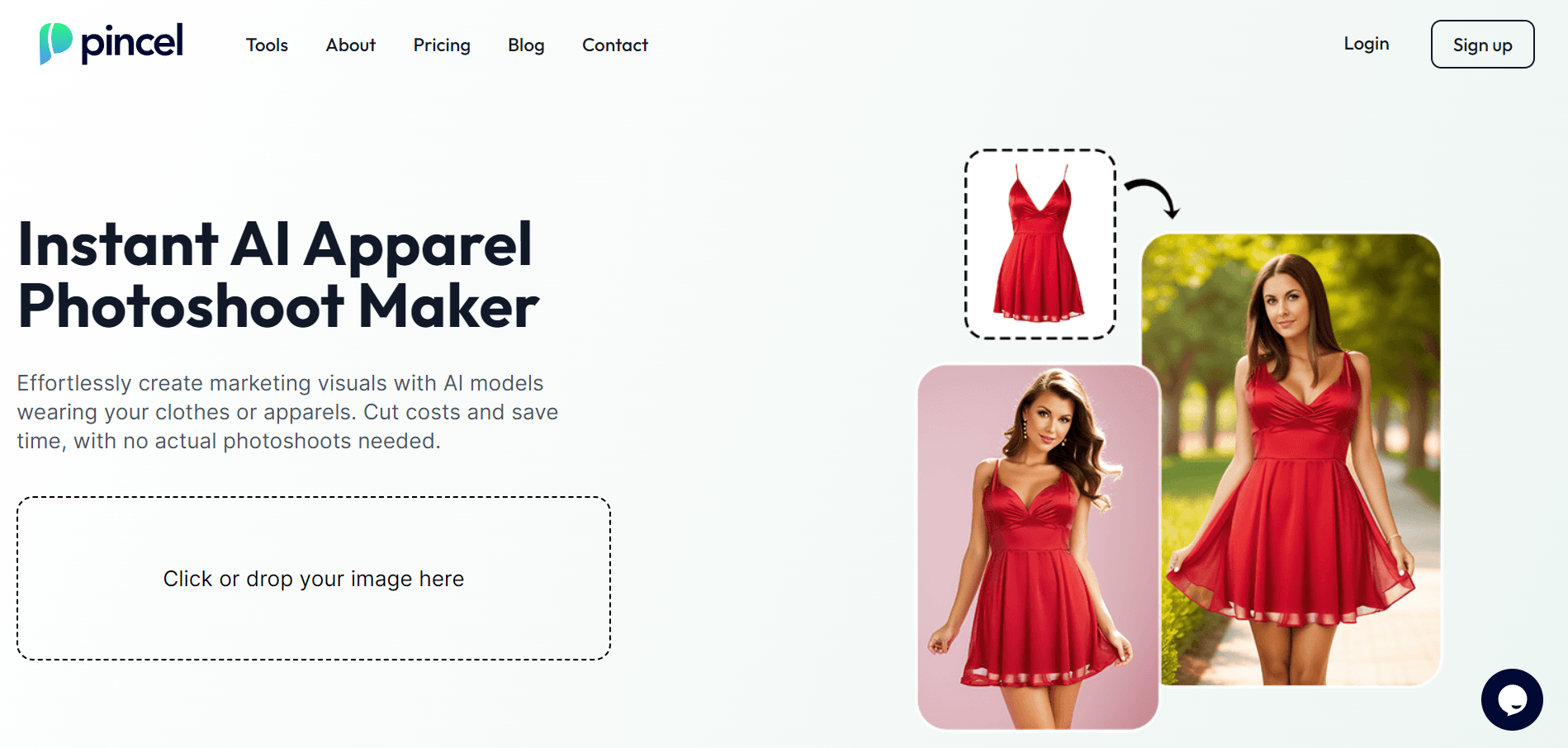Open the Tools menu

coord(266,45)
